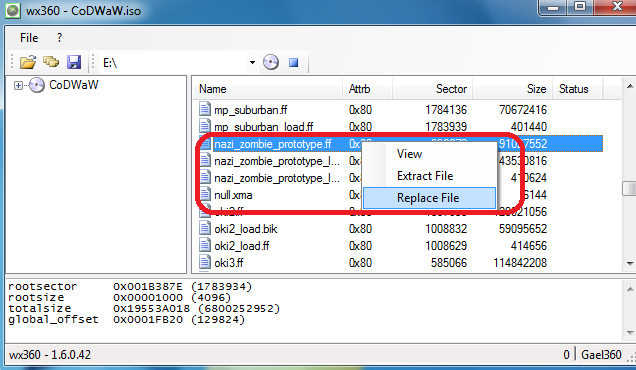Click file icon of oki2_load.bik
Image resolution: width=636 pixels, height=370 pixels.
[x=205, y=228]
